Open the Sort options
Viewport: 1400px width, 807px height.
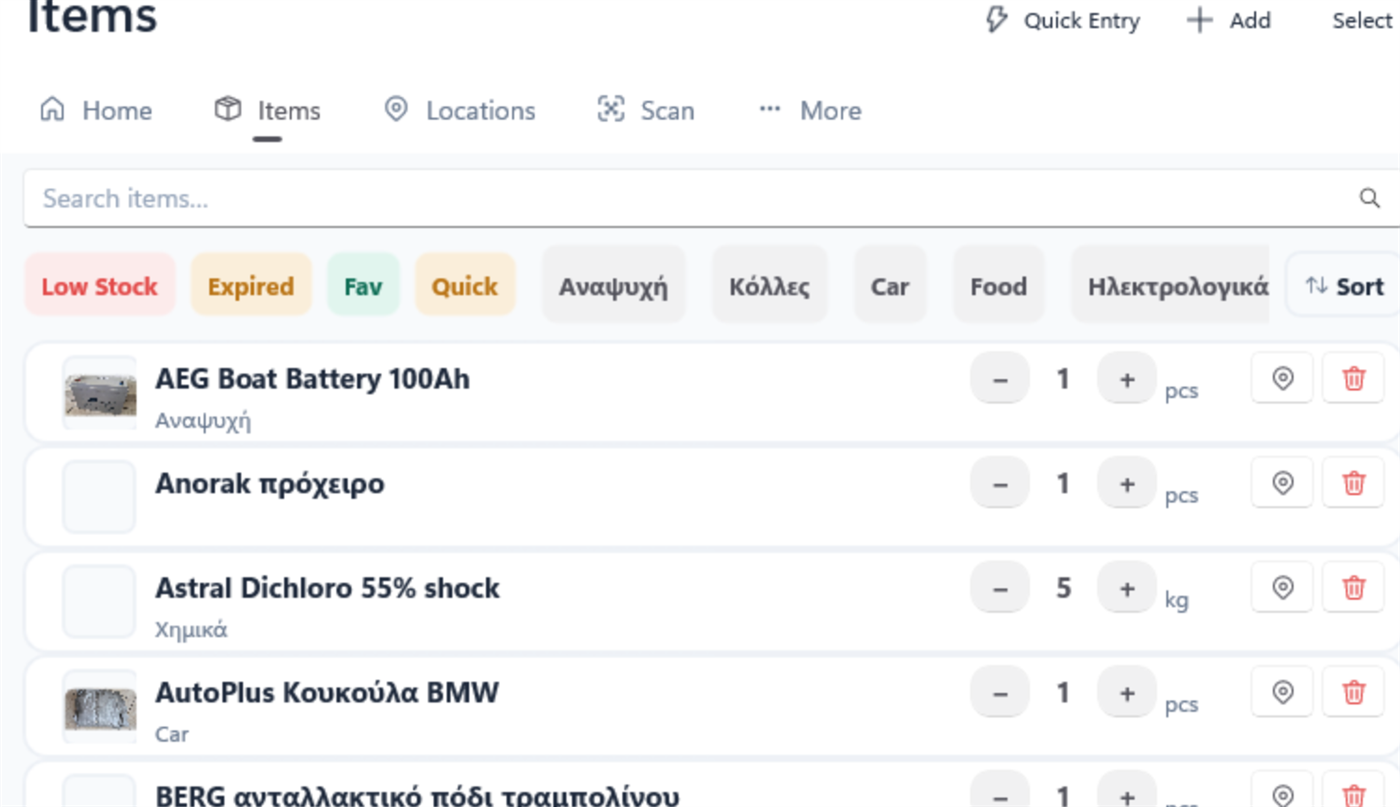(x=1344, y=287)
